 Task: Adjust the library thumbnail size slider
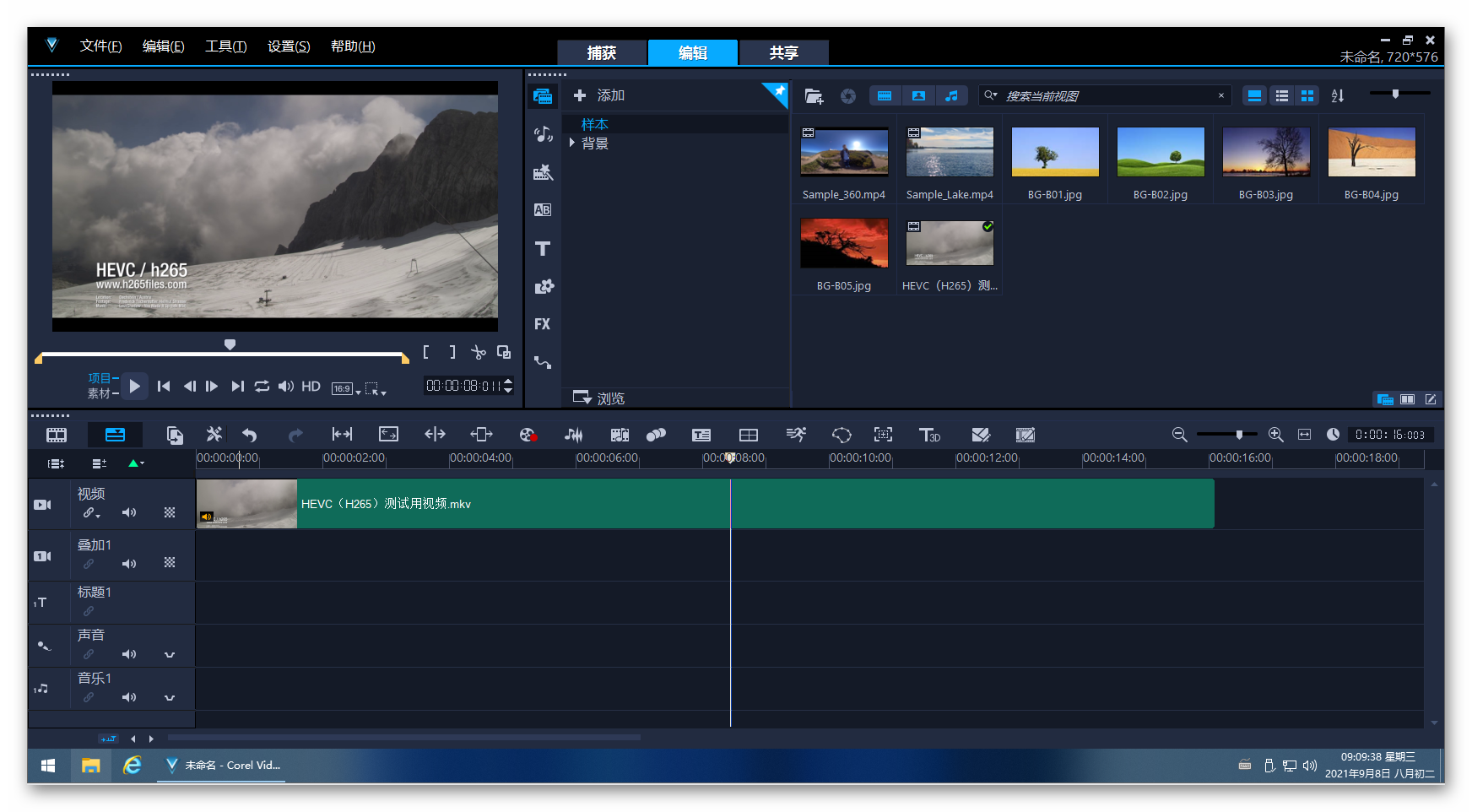[x=1396, y=94]
